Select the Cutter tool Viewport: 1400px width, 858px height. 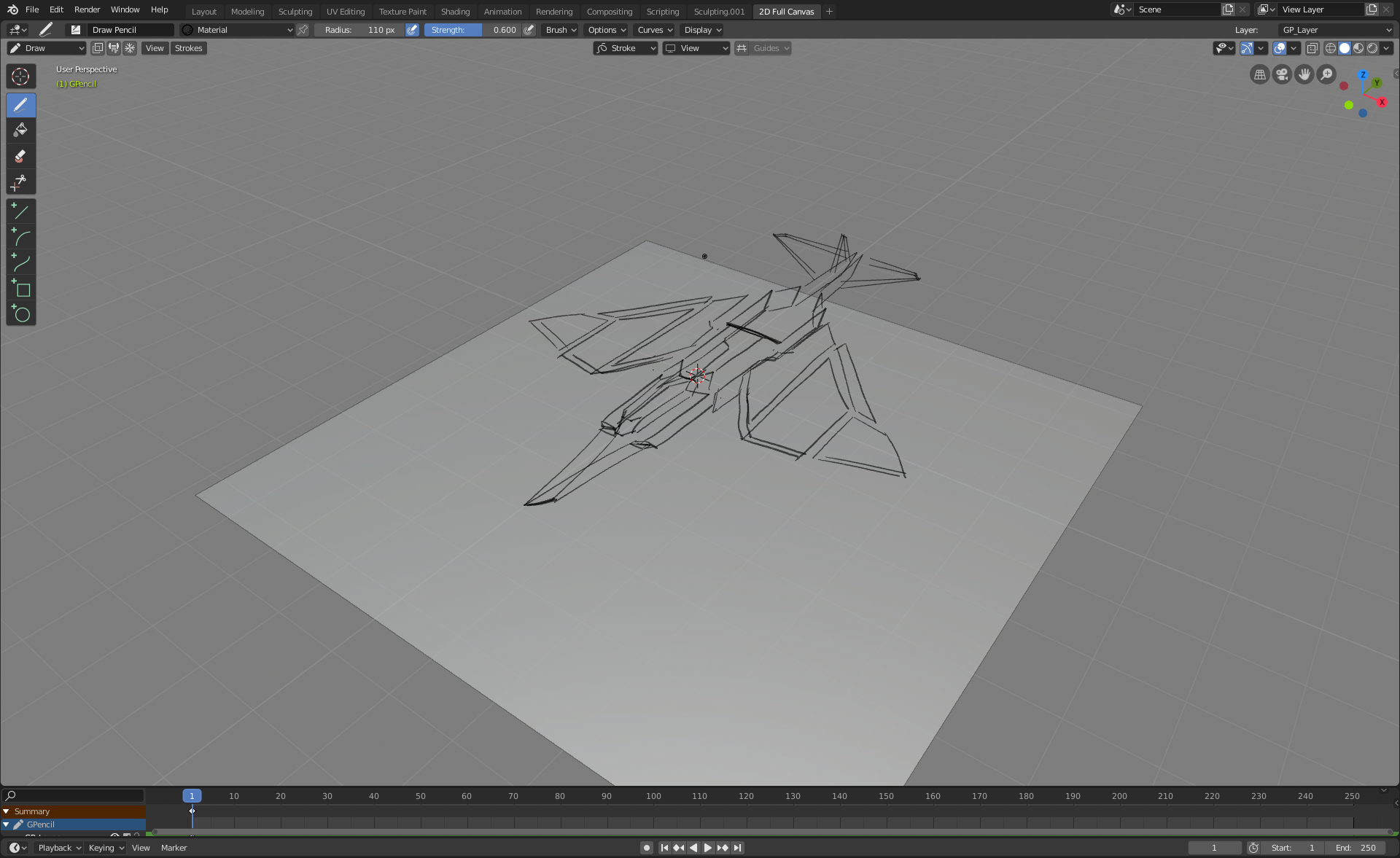tap(20, 182)
